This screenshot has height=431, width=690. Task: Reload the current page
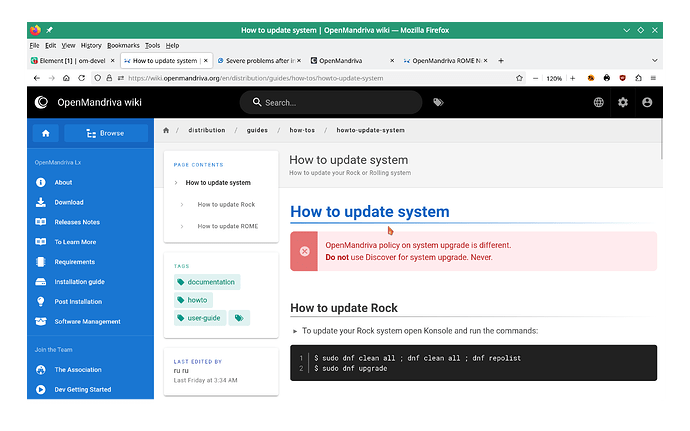[81, 78]
